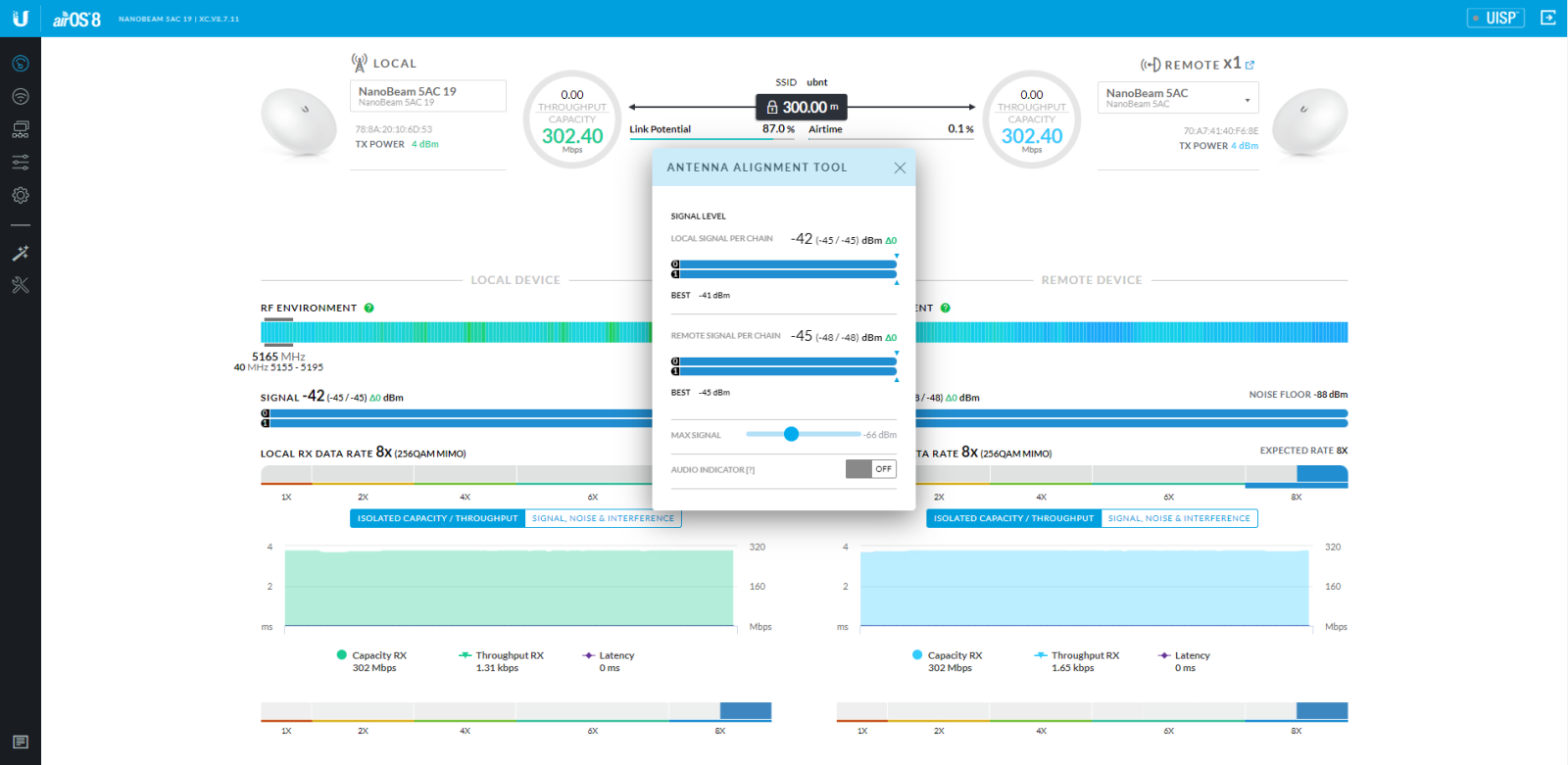The width and height of the screenshot is (1568, 765).
Task: Click the lock icon by 300.00 m
Action: pyautogui.click(x=772, y=107)
